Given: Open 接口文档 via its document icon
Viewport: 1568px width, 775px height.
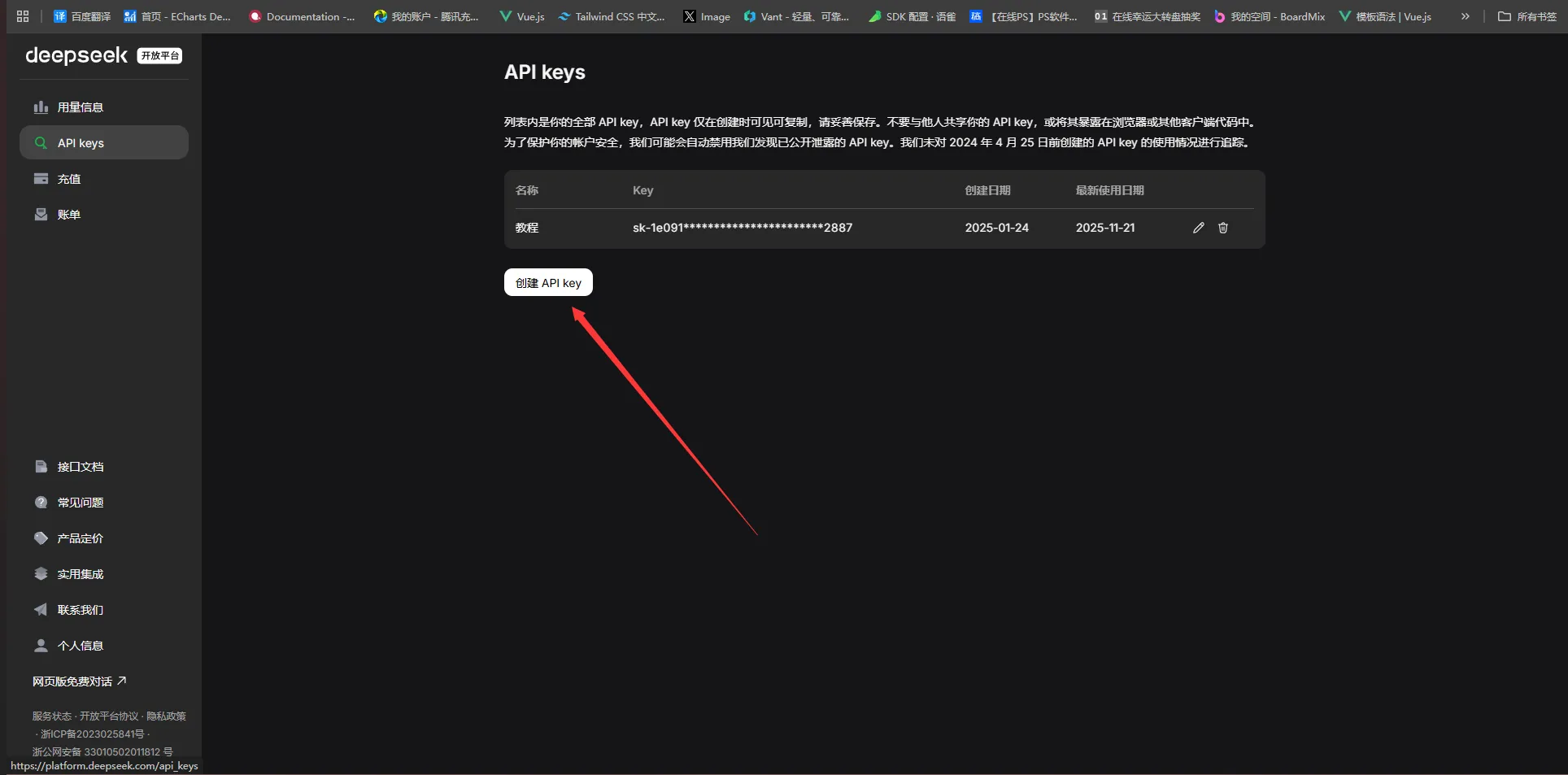Looking at the screenshot, I should coord(41,466).
